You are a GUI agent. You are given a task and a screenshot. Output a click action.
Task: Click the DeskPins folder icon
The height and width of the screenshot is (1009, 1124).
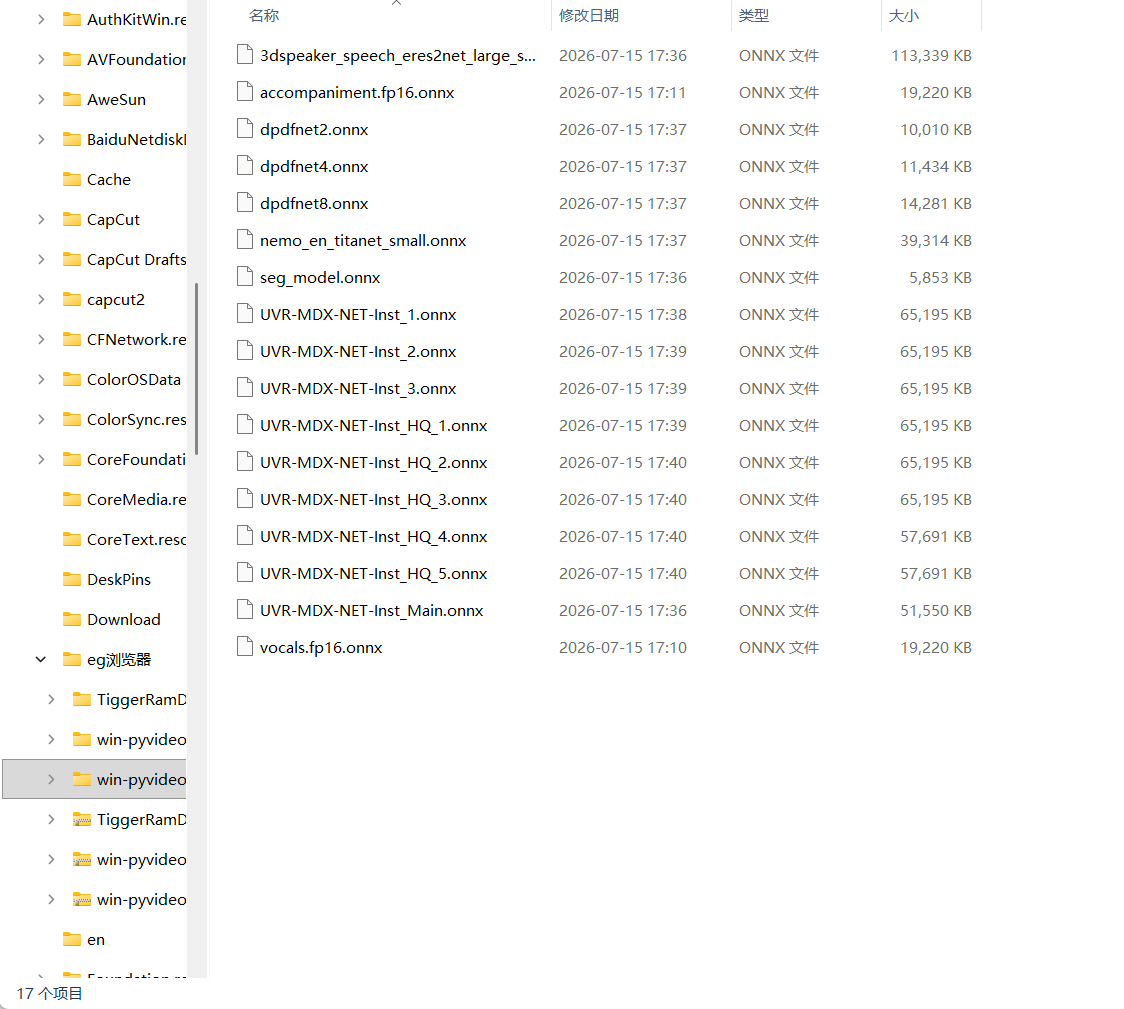point(72,579)
